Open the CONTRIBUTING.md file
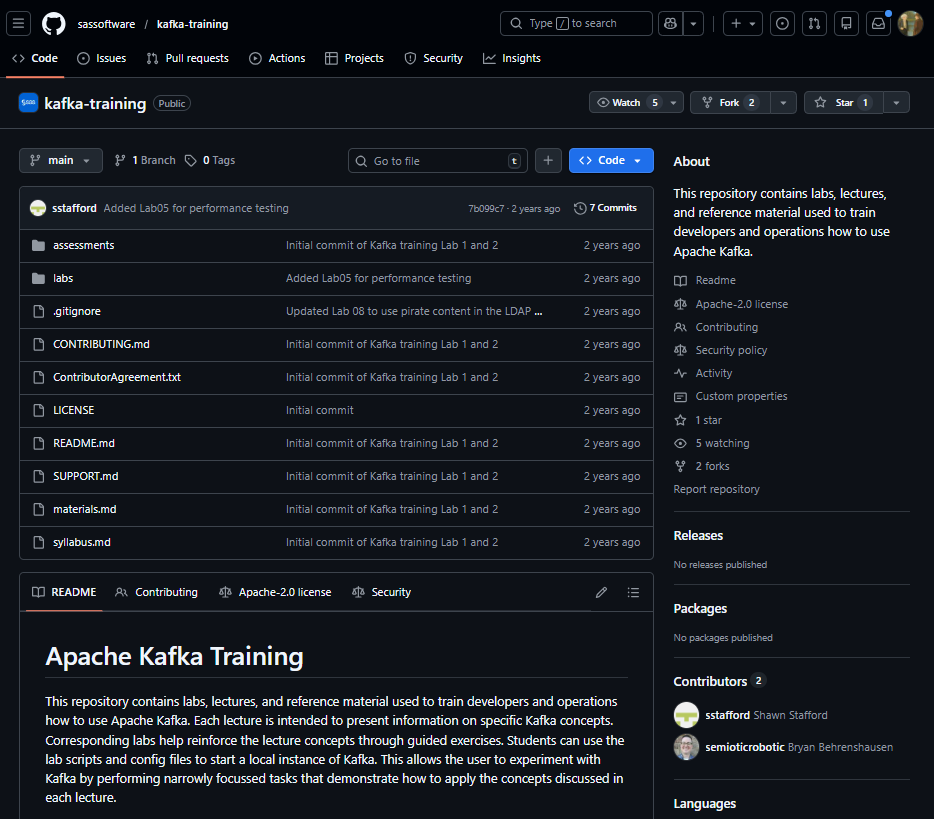This screenshot has width=934, height=819. [101, 344]
